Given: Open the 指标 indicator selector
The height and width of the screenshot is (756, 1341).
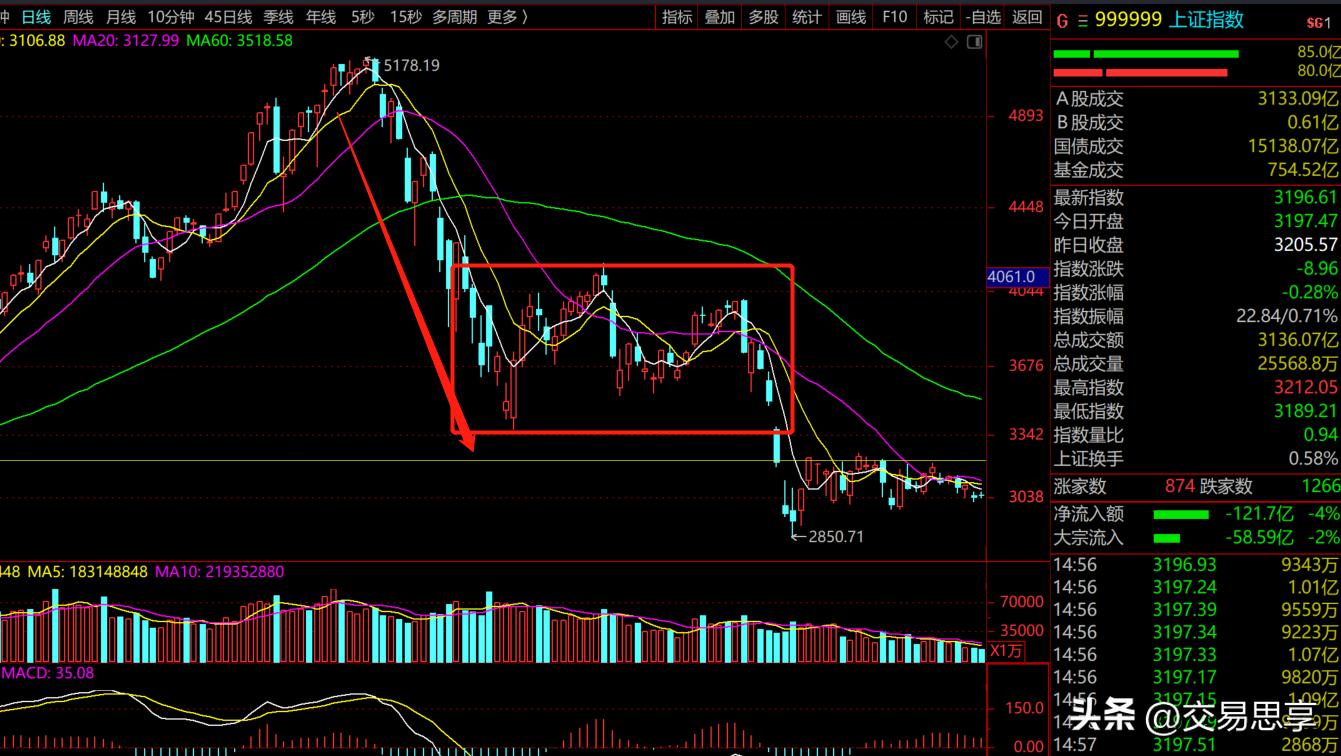Looking at the screenshot, I should click(677, 17).
